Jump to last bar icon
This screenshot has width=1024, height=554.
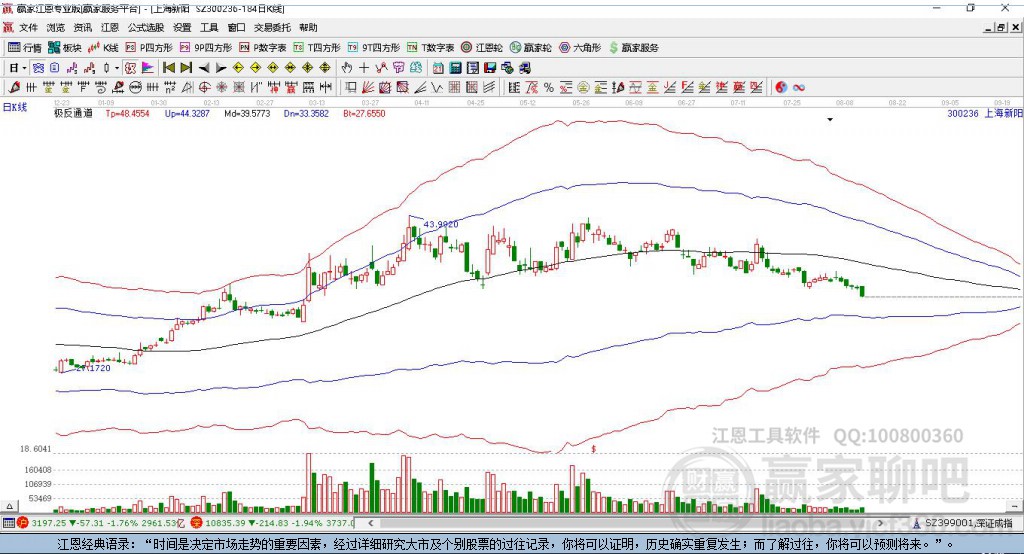coord(186,68)
